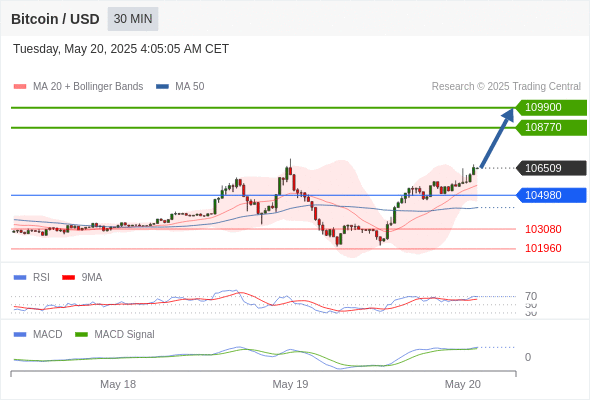This screenshot has height=400, width=590.
Task: Click the RSI 70 level label
Action: click(531, 296)
